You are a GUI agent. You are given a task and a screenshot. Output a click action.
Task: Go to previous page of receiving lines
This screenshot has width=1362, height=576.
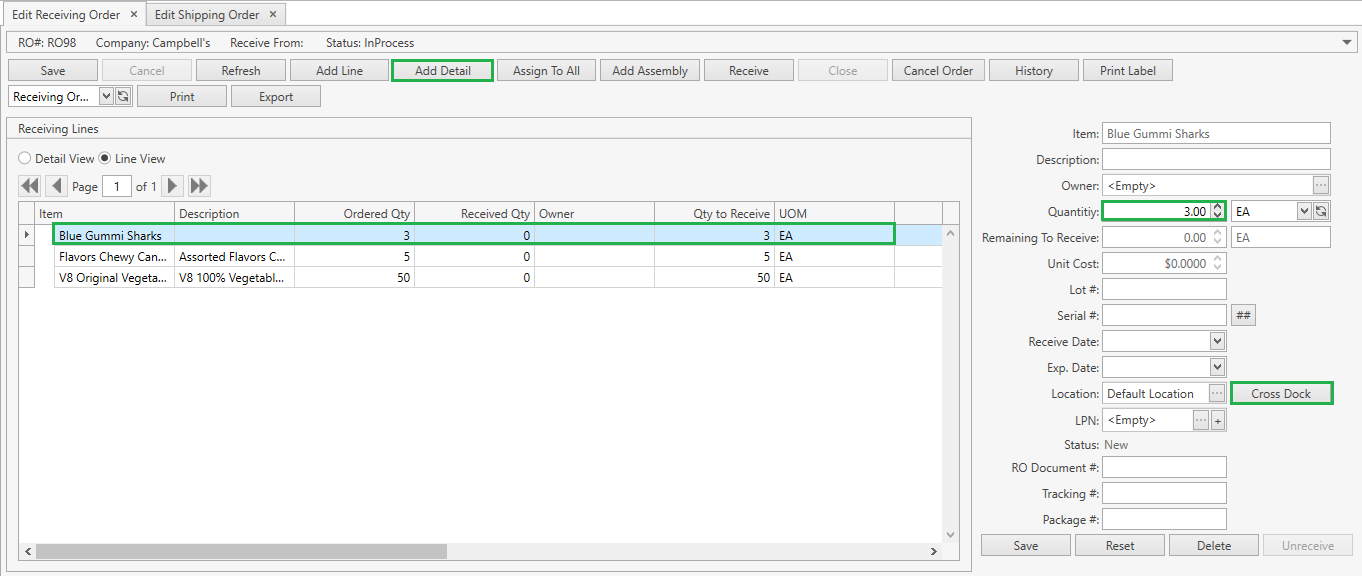tap(56, 186)
